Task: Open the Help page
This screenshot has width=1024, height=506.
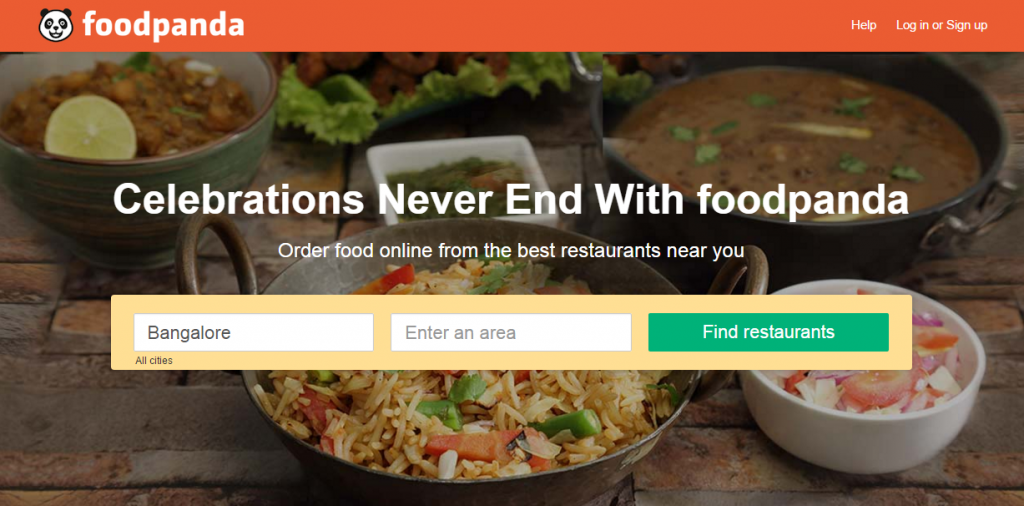Action: (863, 25)
